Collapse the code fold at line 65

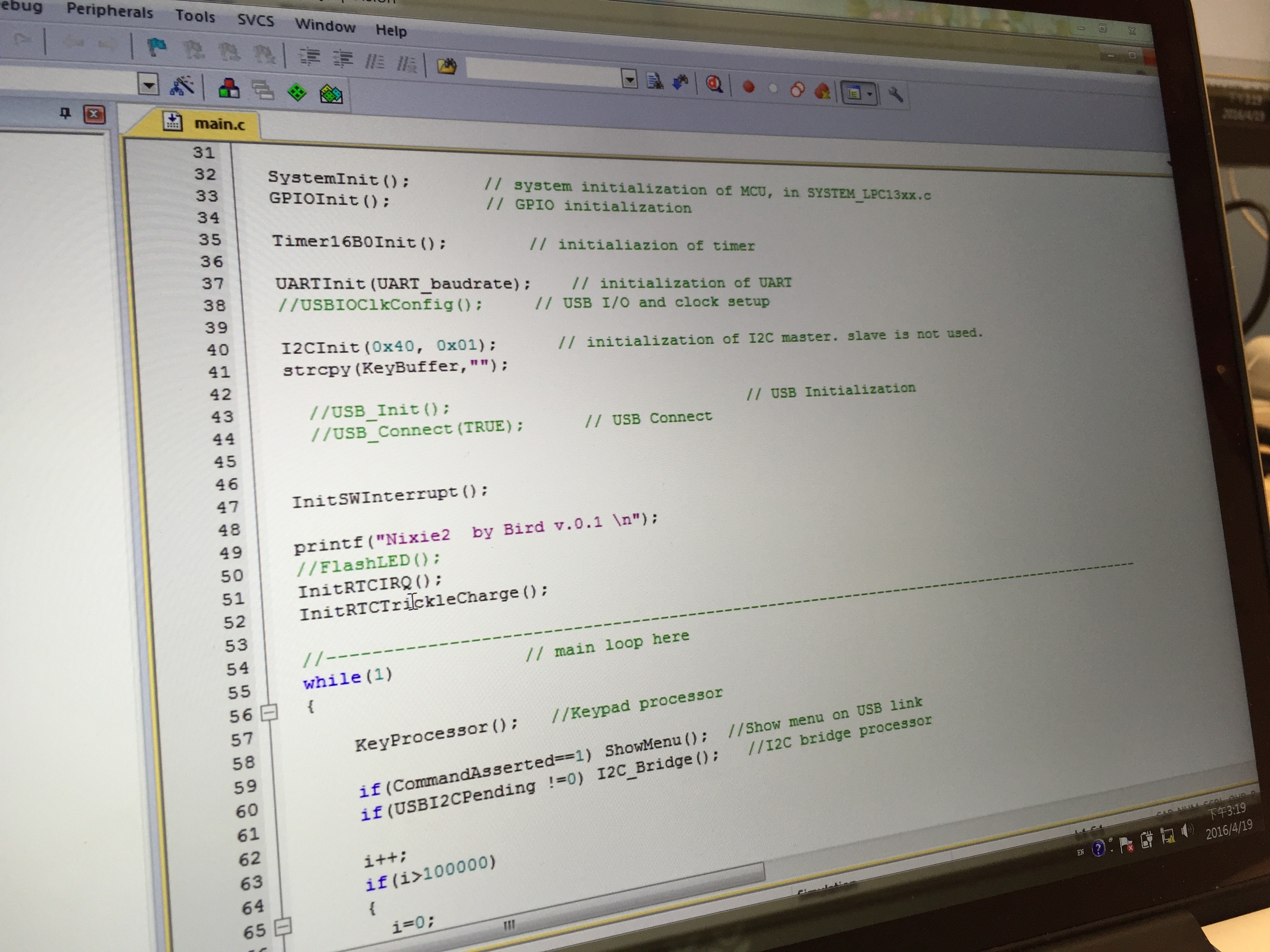click(282, 926)
